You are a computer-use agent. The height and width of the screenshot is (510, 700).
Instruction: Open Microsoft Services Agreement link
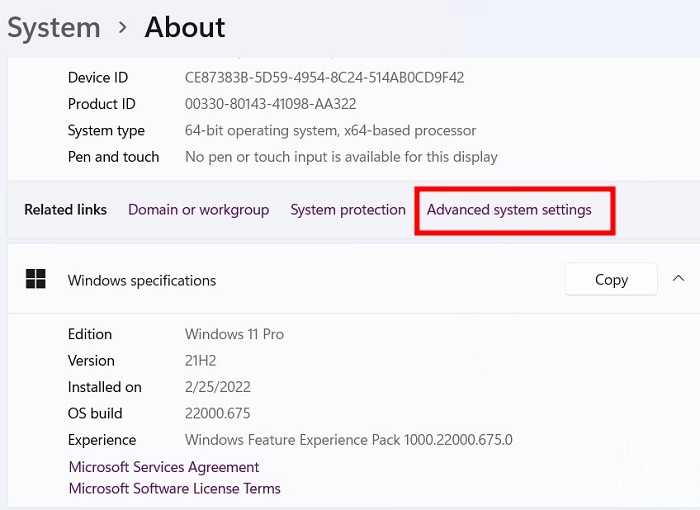pos(164,467)
